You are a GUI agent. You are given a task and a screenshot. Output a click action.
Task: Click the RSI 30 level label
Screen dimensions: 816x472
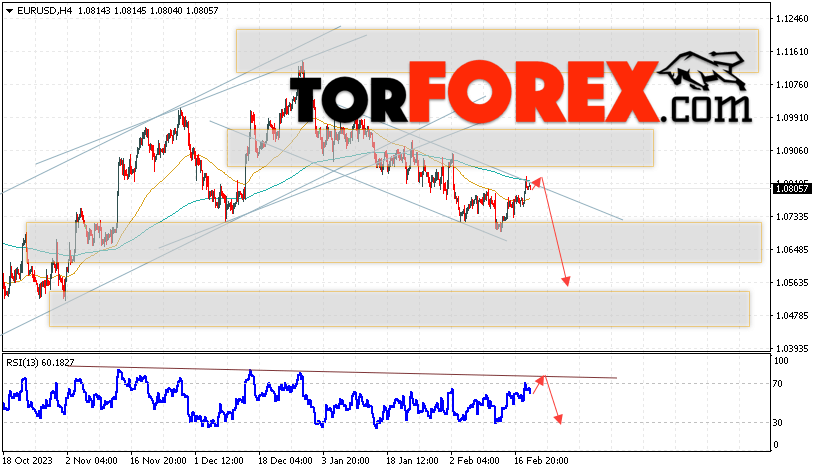(777, 423)
